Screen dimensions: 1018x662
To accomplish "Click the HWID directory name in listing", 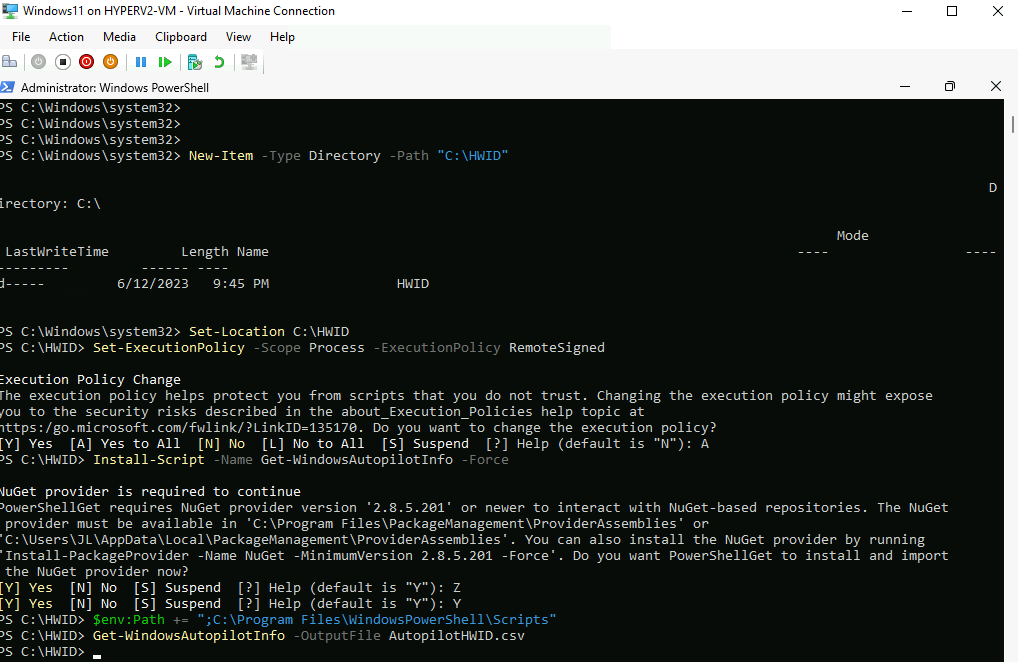I will click(x=413, y=284).
